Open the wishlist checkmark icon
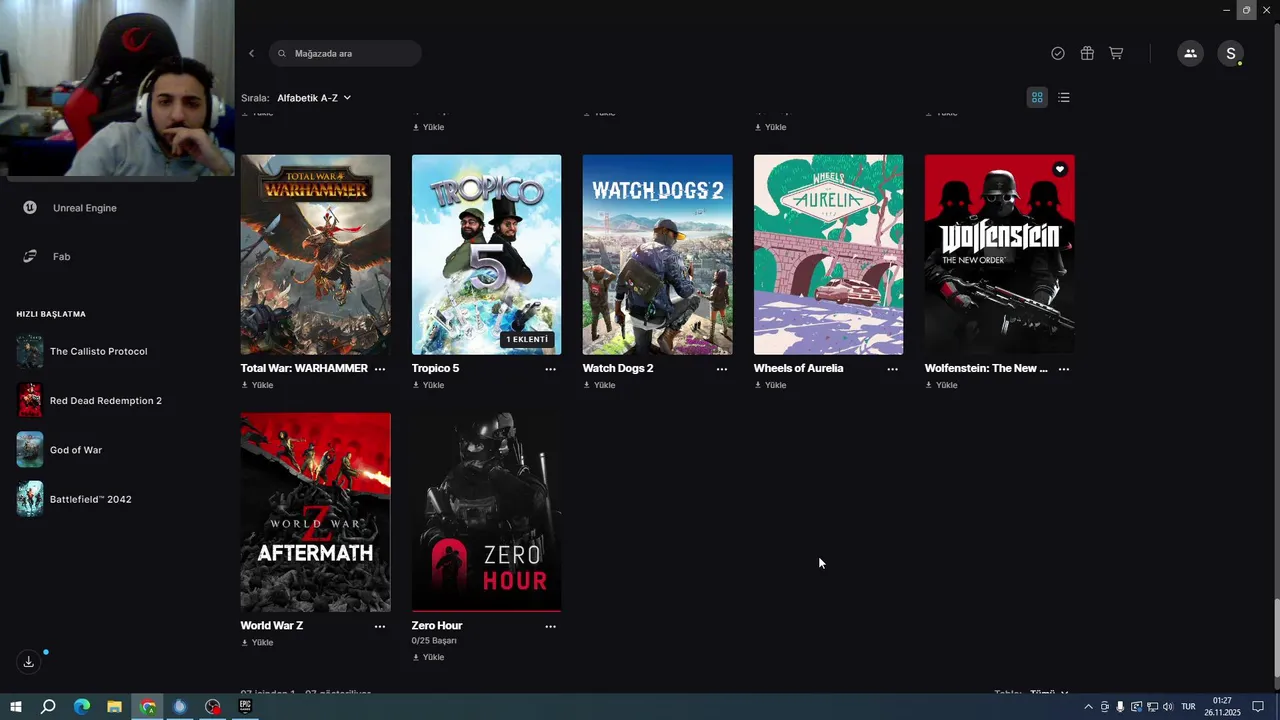Viewport: 1280px width, 720px height. coord(1058,53)
